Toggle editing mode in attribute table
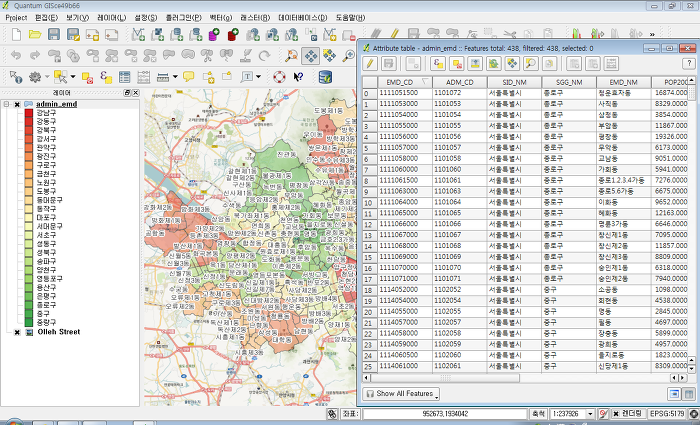700x425 pixels. (370, 63)
